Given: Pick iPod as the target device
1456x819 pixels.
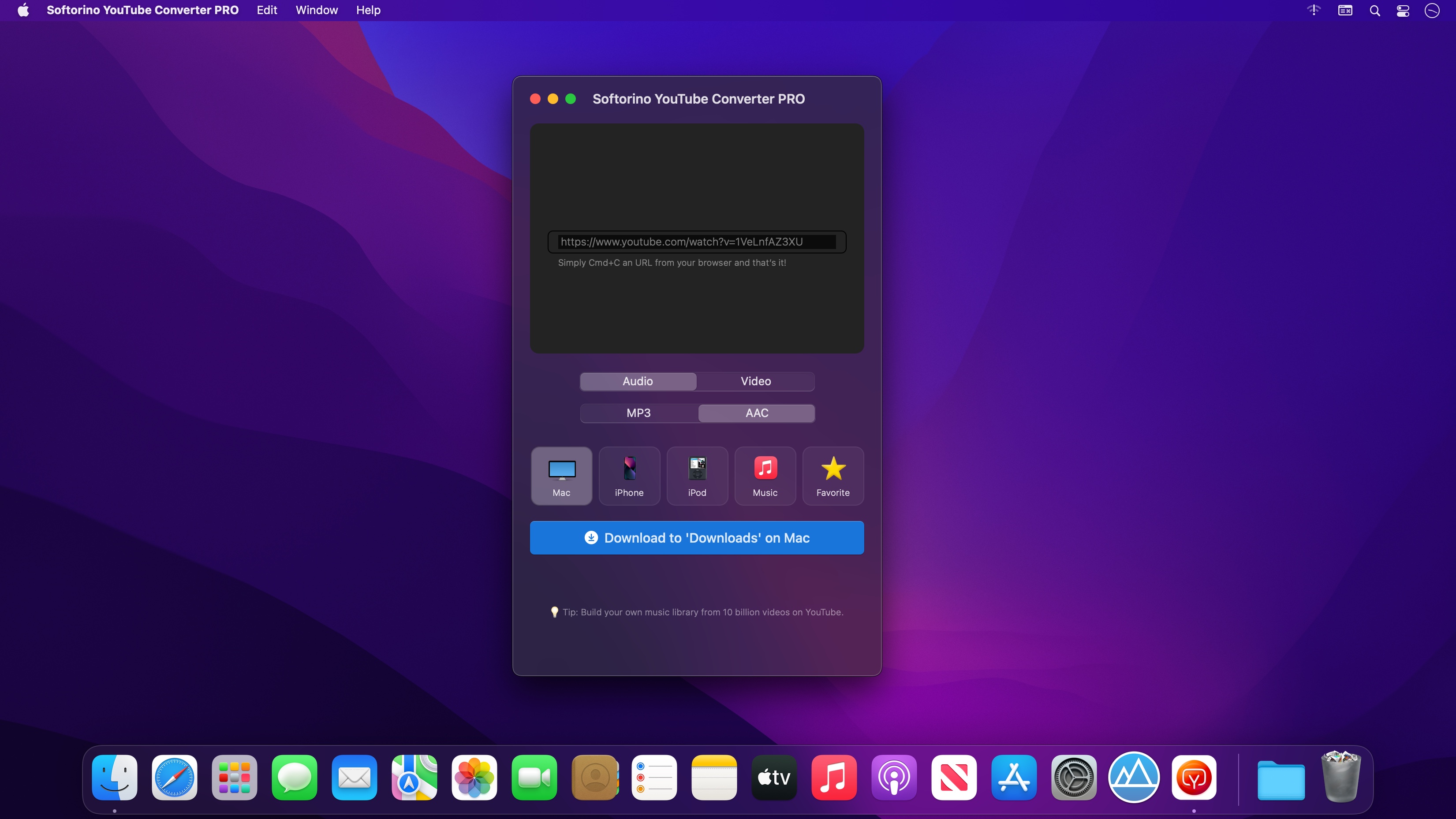Looking at the screenshot, I should 697,476.
